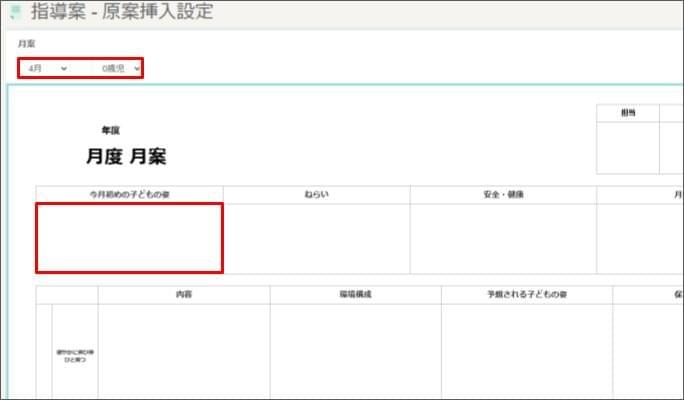This screenshot has width=684, height=400.
Task: Select the 内容 column header
Action: click(x=183, y=295)
